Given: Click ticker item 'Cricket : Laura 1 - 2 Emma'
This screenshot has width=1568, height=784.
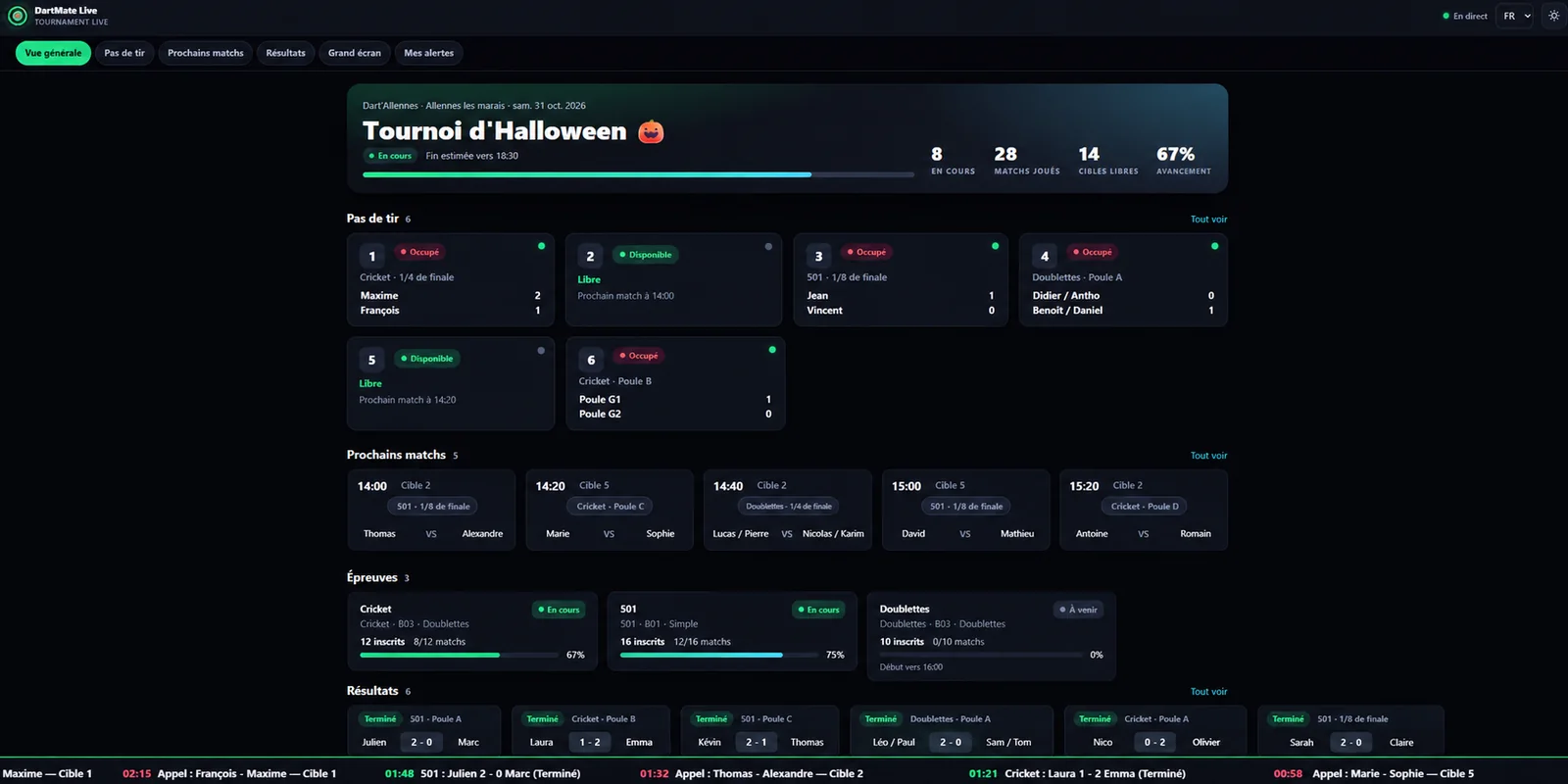Looking at the screenshot, I should pos(1077,774).
